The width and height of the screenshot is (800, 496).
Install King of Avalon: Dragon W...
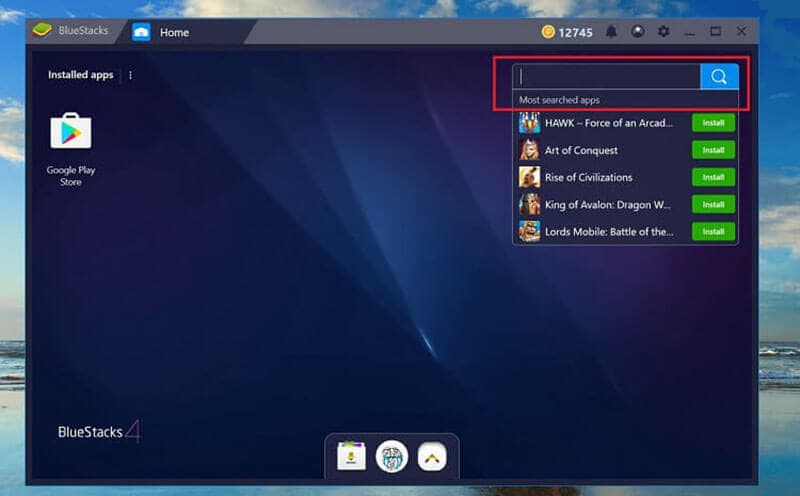point(713,204)
